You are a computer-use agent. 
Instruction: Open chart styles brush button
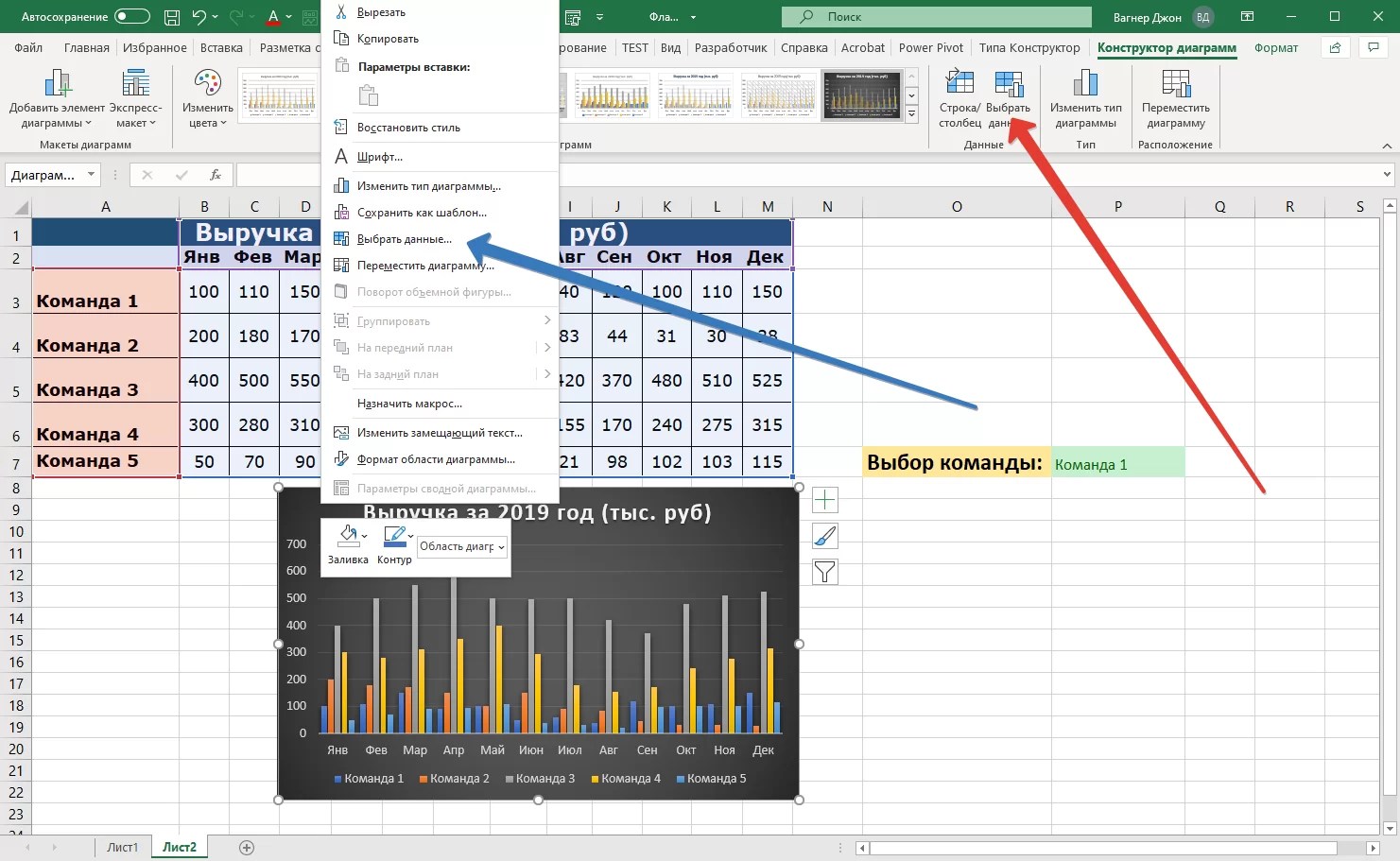(x=824, y=536)
